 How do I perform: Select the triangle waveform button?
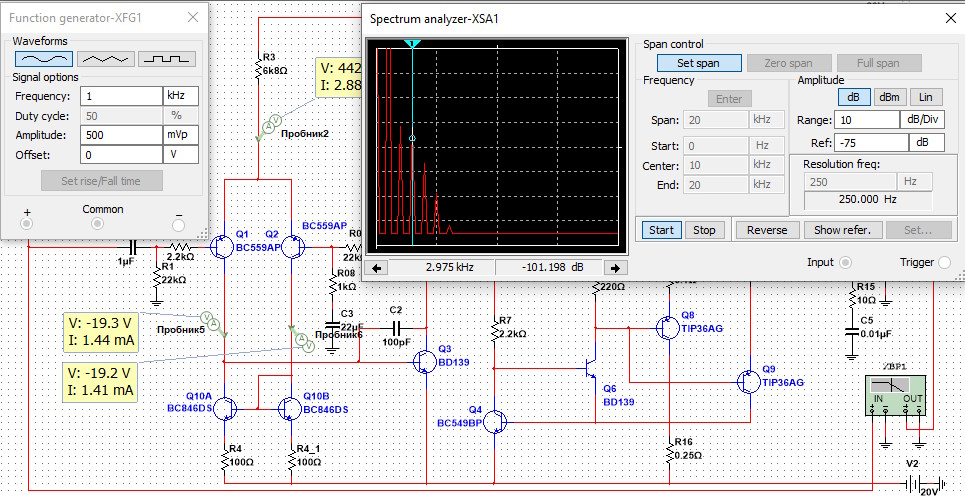pyautogui.click(x=105, y=60)
